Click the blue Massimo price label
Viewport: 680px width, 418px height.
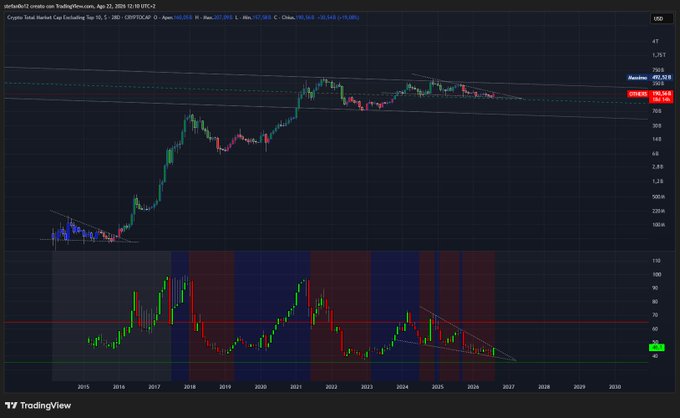tap(638, 78)
